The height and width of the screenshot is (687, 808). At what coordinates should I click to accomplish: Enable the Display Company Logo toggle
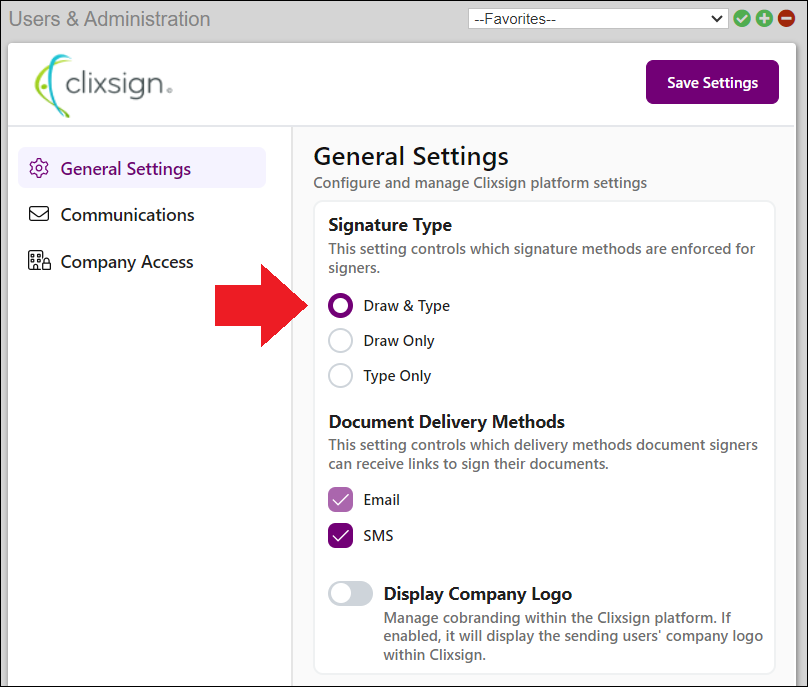[x=350, y=594]
